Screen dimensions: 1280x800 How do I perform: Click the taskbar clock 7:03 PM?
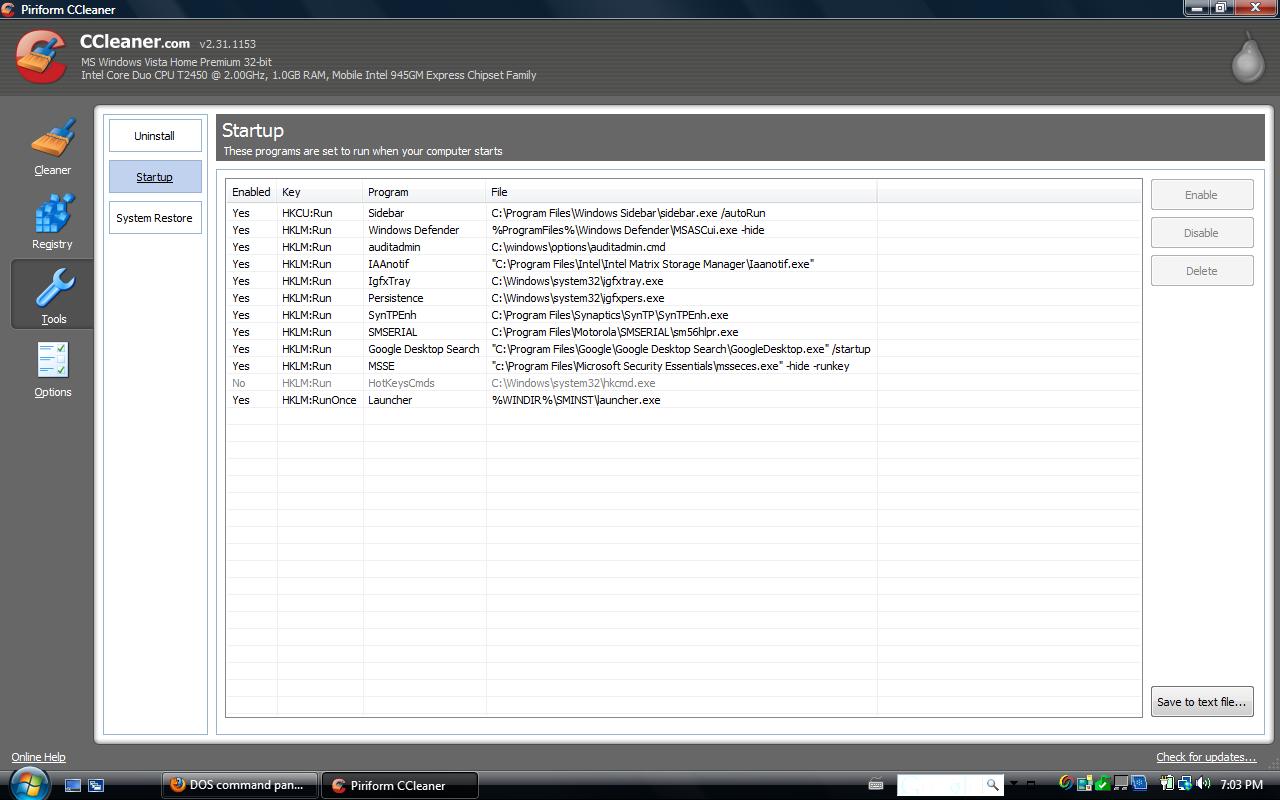1241,785
